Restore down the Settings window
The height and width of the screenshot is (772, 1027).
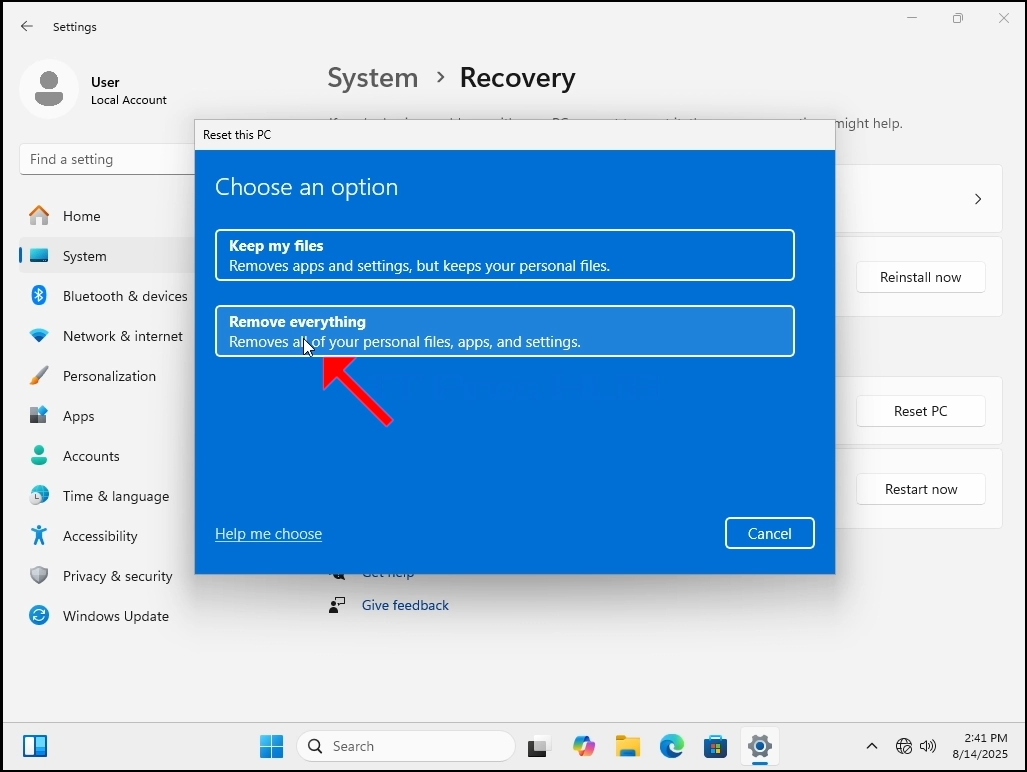click(958, 18)
